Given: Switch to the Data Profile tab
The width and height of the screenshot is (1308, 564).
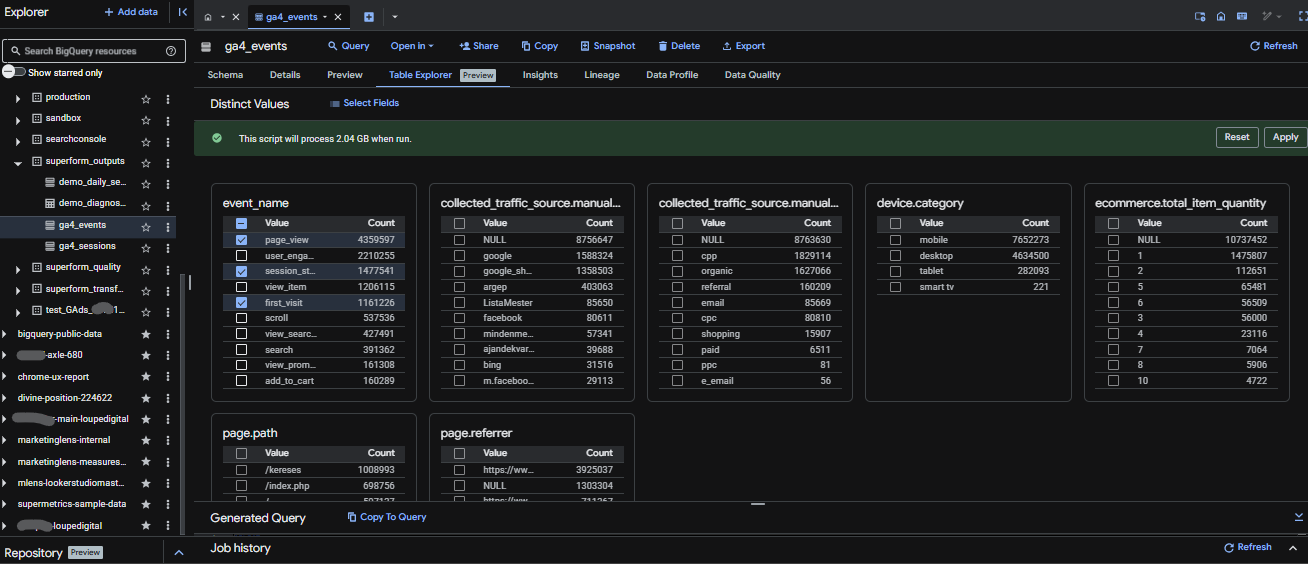Looking at the screenshot, I should [x=672, y=75].
